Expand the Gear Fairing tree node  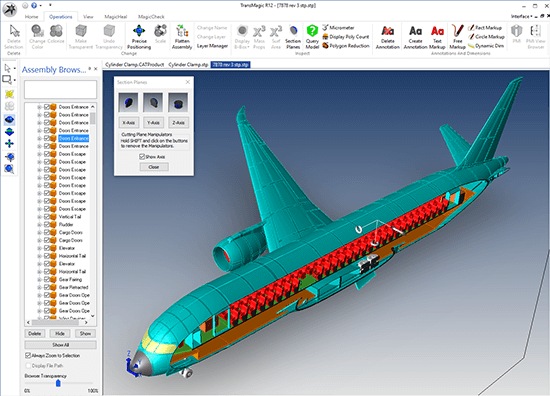[39, 280]
